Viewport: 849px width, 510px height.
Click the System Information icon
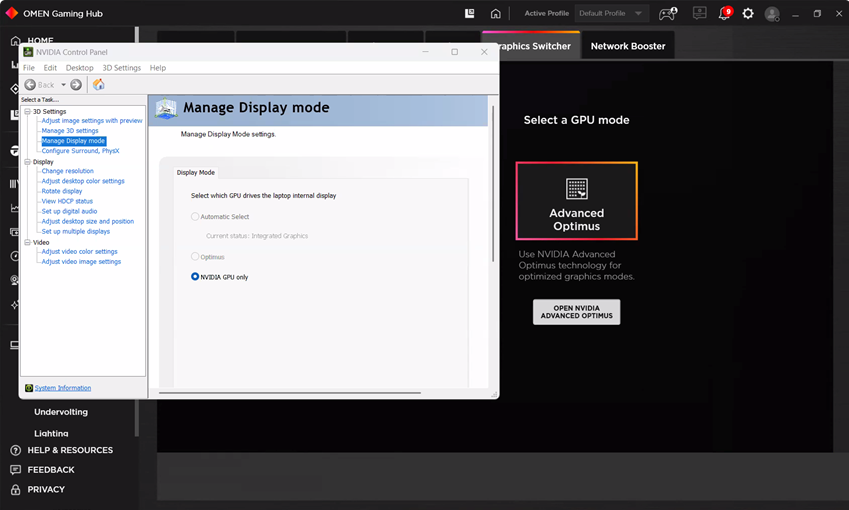(x=29, y=388)
